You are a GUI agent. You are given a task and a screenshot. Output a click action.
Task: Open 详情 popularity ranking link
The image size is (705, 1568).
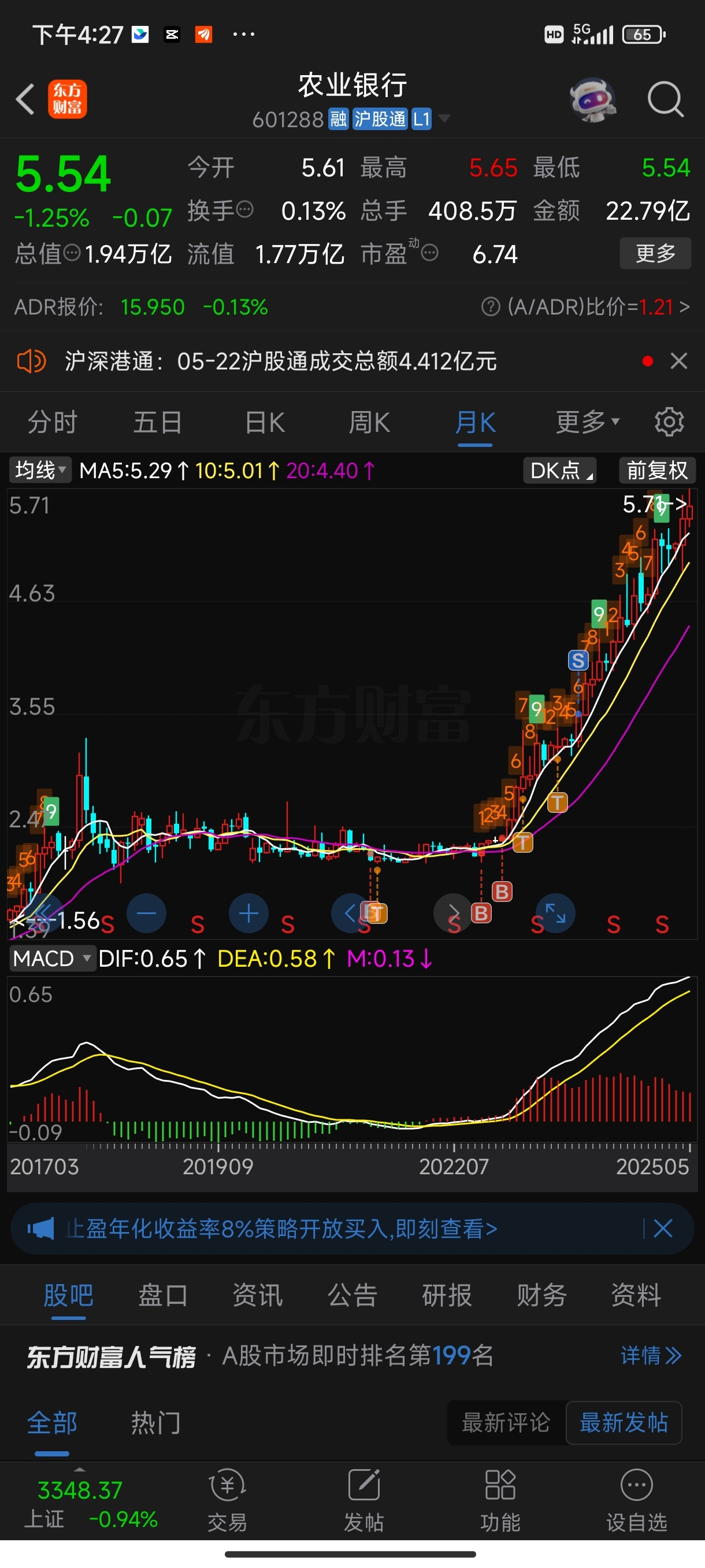point(651,1356)
